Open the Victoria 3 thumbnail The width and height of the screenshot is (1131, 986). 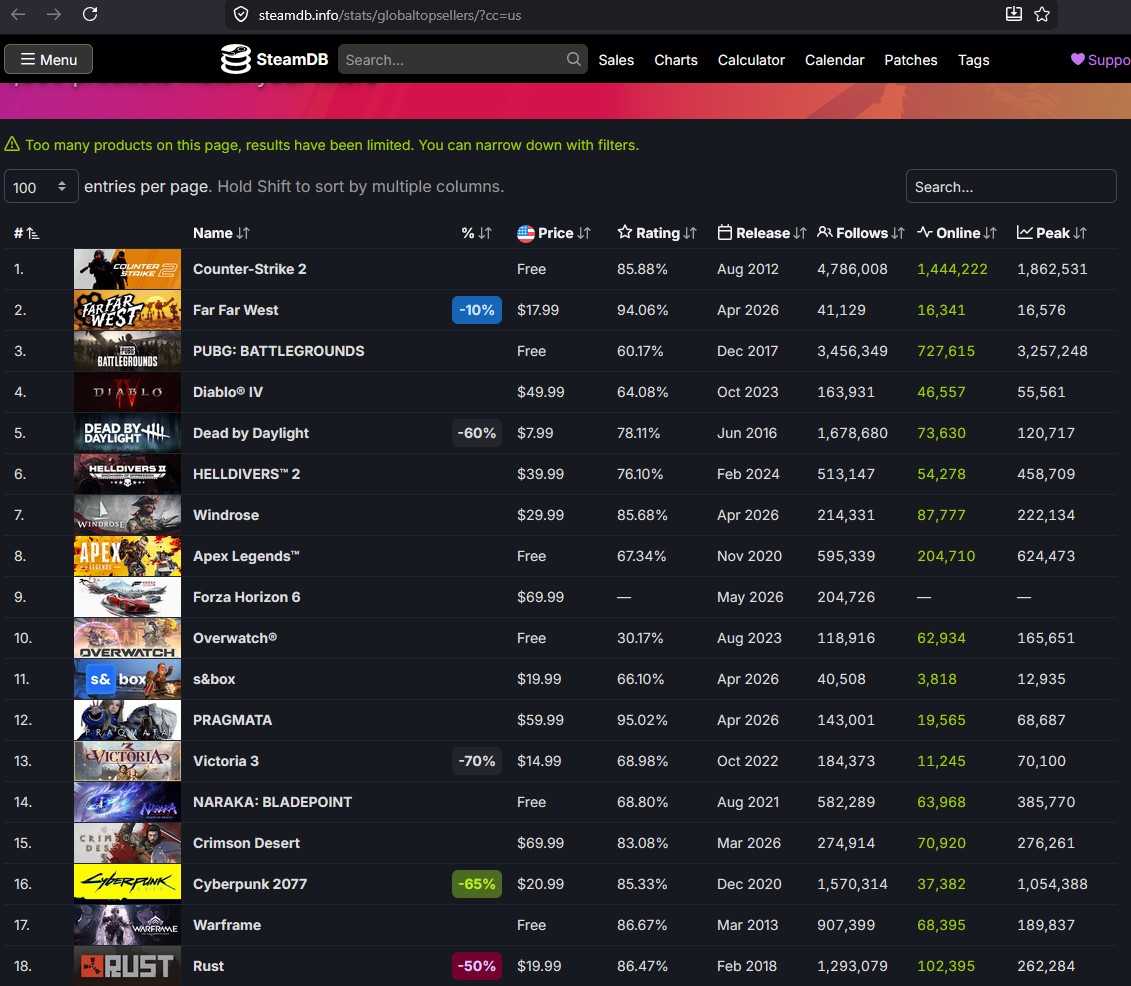(128, 761)
